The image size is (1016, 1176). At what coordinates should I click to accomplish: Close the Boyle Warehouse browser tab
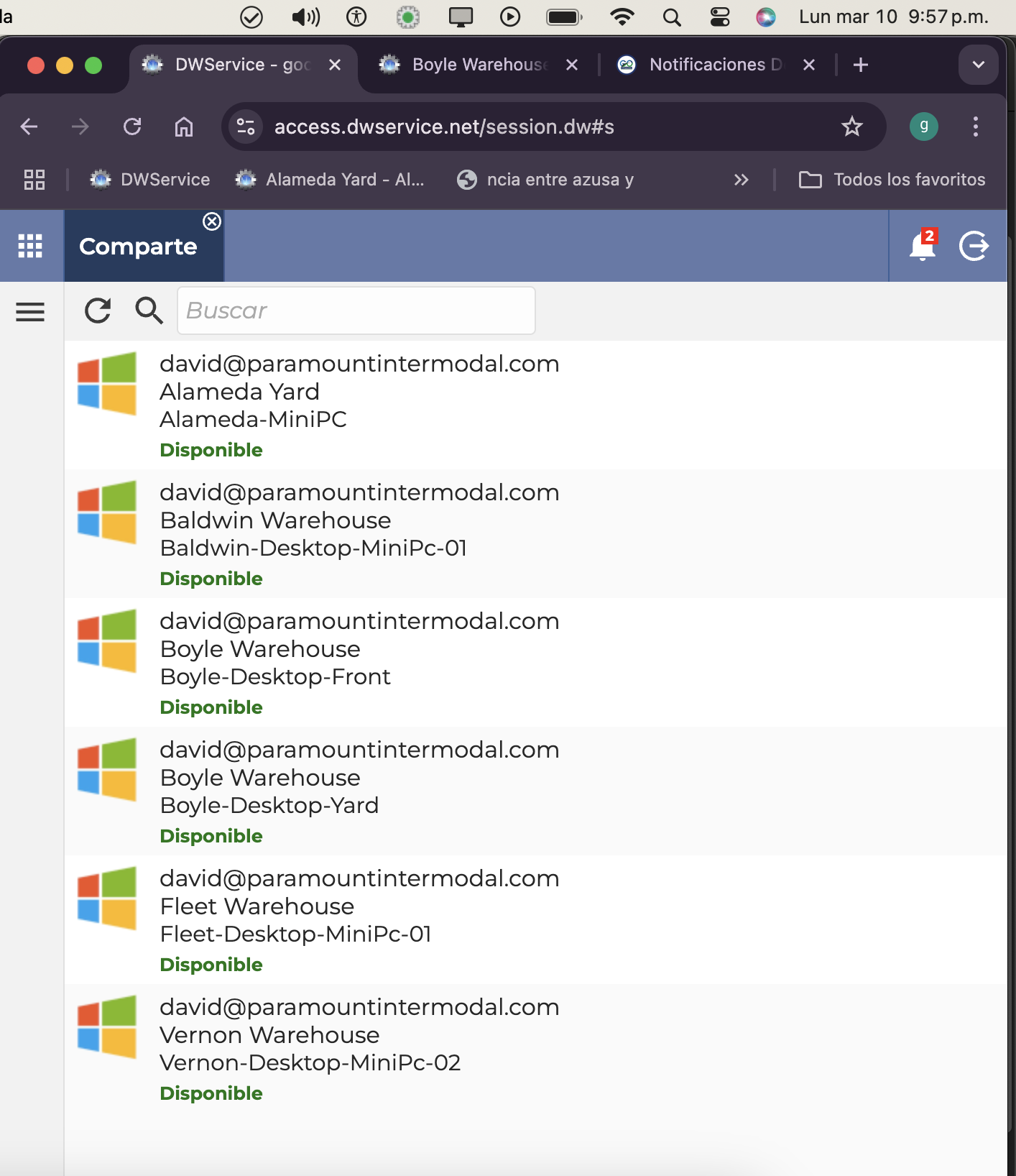[572, 65]
